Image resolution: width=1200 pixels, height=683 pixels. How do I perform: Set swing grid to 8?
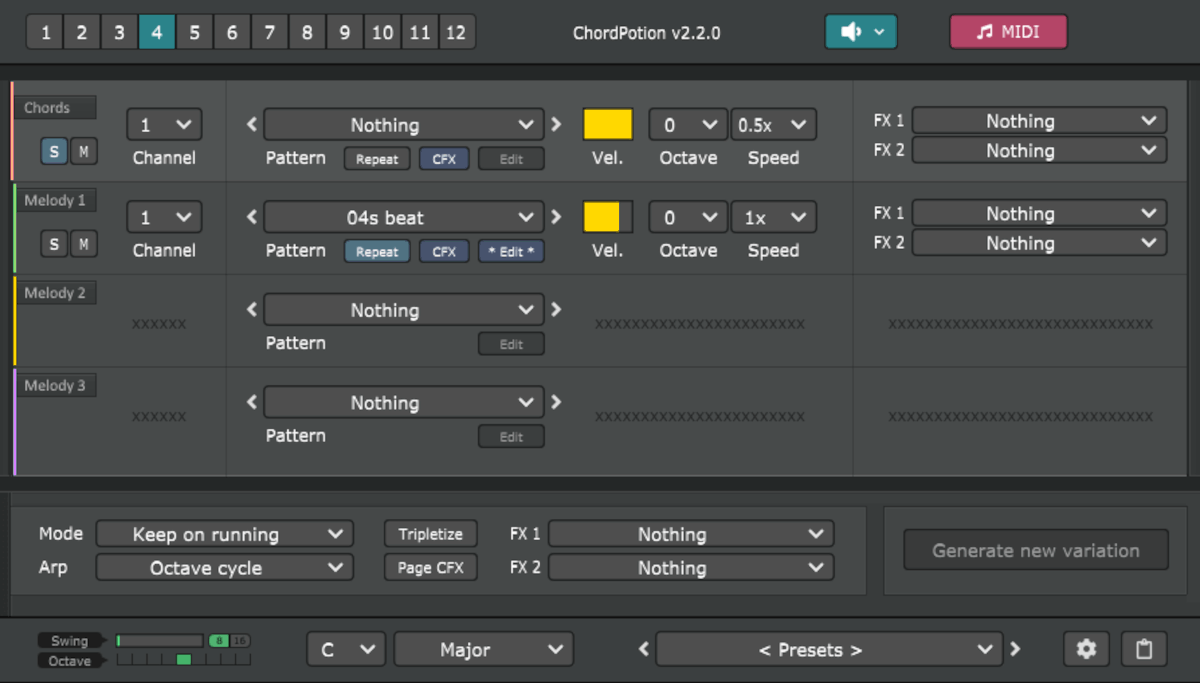(219, 641)
